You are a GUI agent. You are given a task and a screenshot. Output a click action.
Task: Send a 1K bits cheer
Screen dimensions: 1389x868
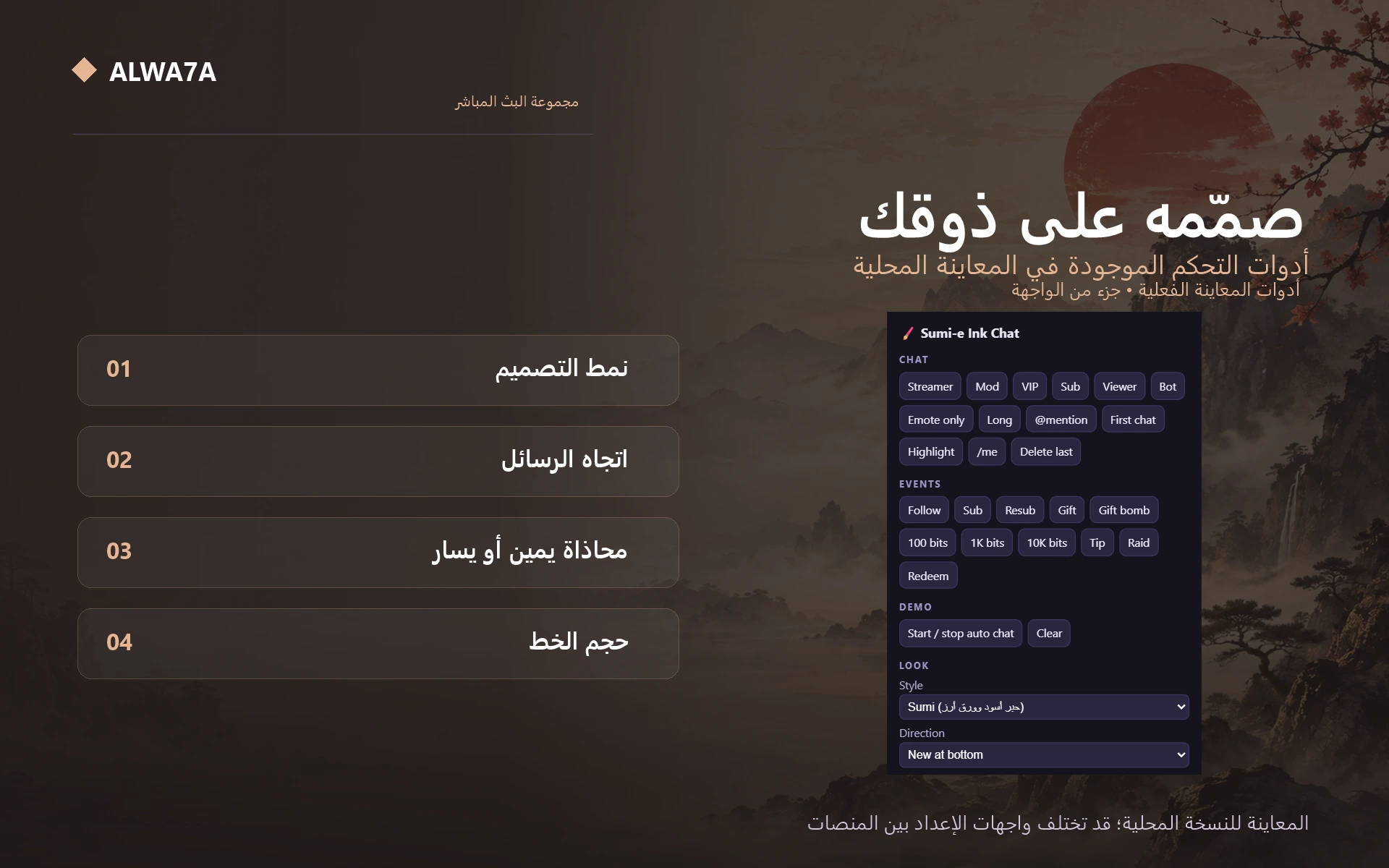click(987, 542)
